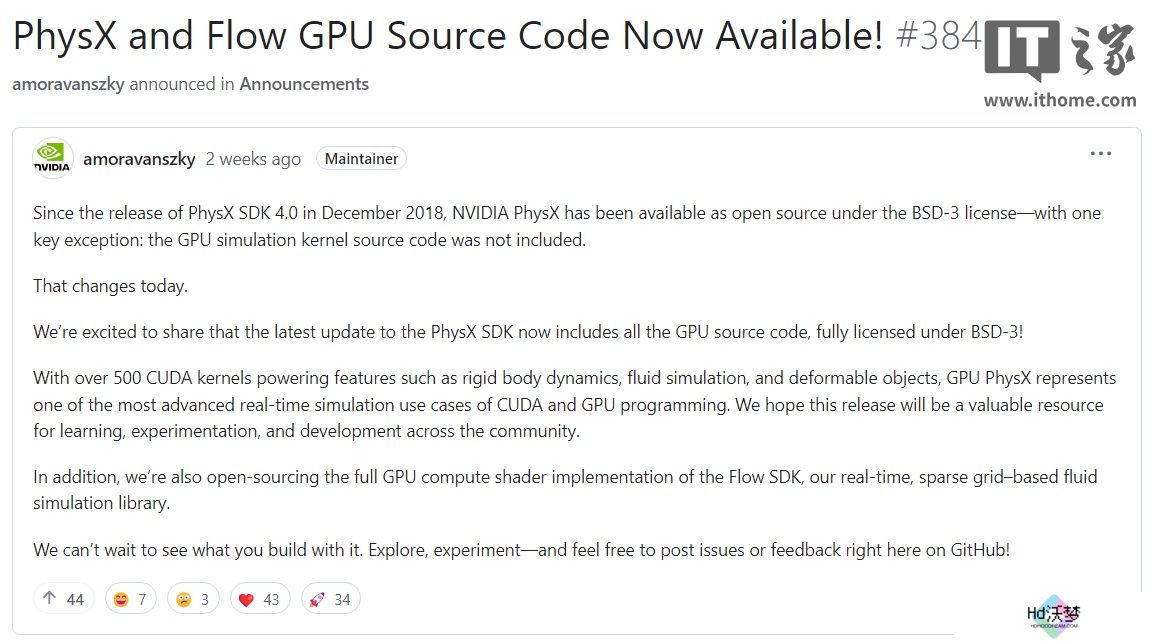
Task: Click the rocket emoji icon
Action: pos(317,599)
